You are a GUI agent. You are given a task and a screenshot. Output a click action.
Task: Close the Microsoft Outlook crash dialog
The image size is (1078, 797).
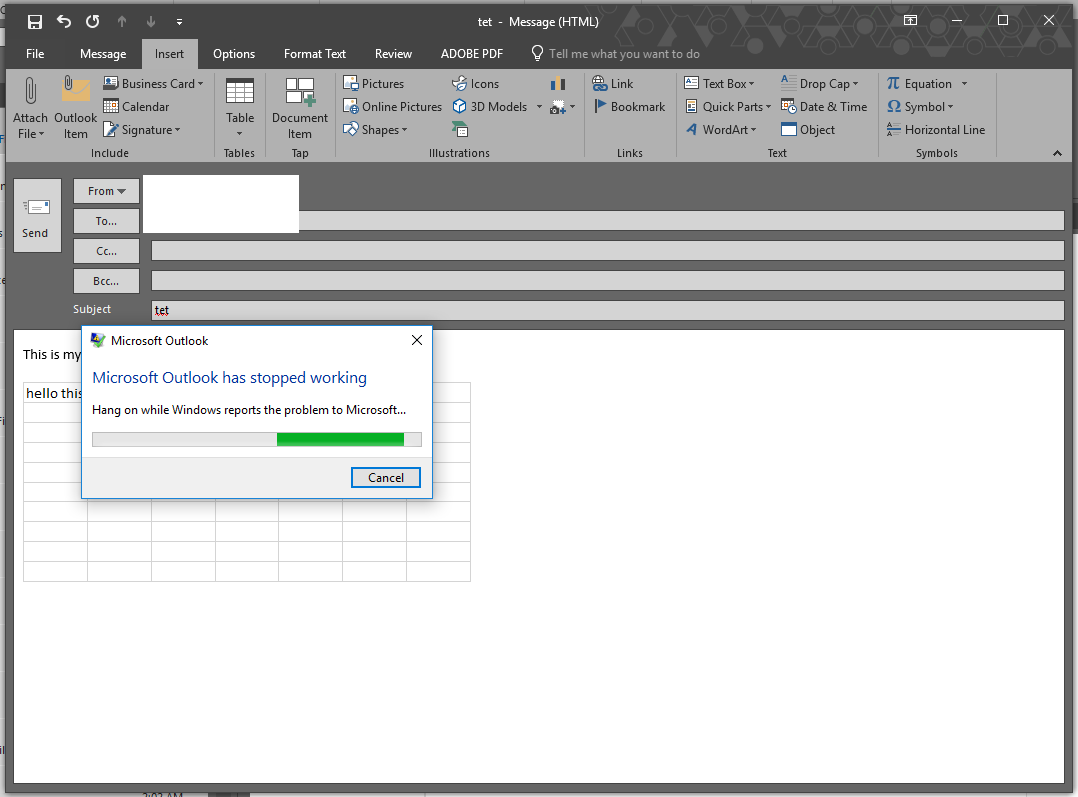417,340
